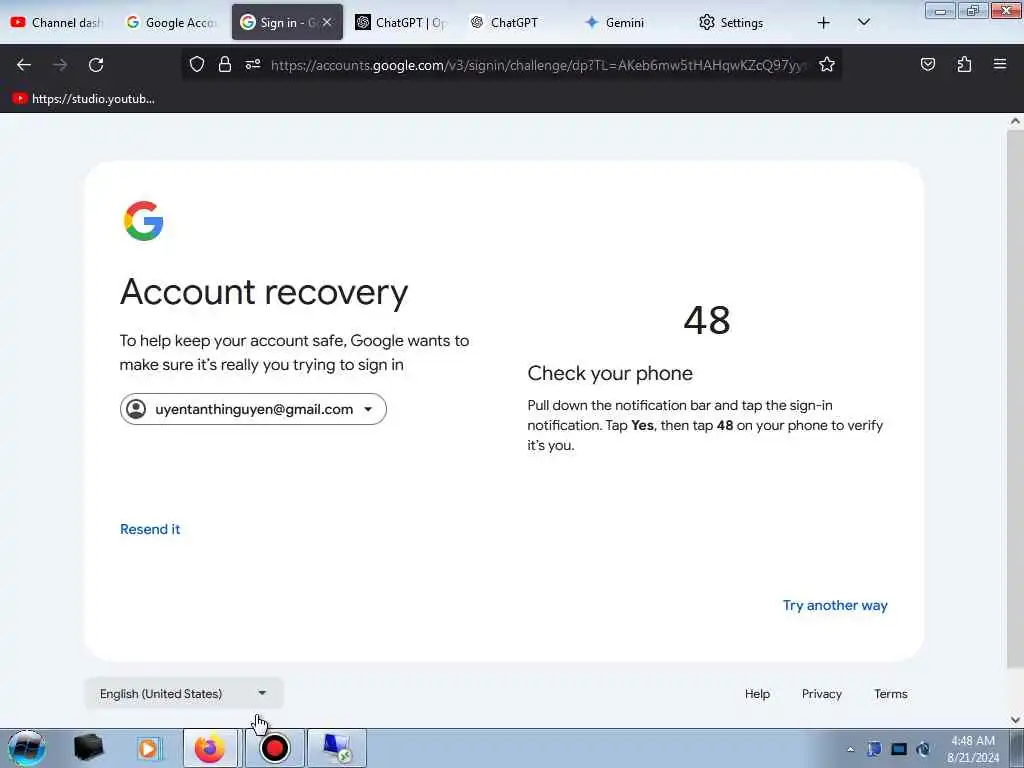Viewport: 1024px width, 768px height.
Task: Open a new tab with plus button
Action: click(824, 23)
